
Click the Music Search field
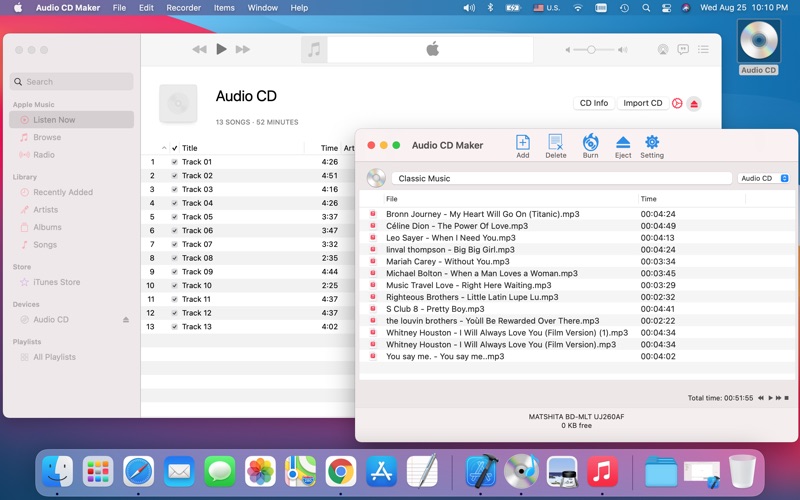pyautogui.click(x=71, y=82)
